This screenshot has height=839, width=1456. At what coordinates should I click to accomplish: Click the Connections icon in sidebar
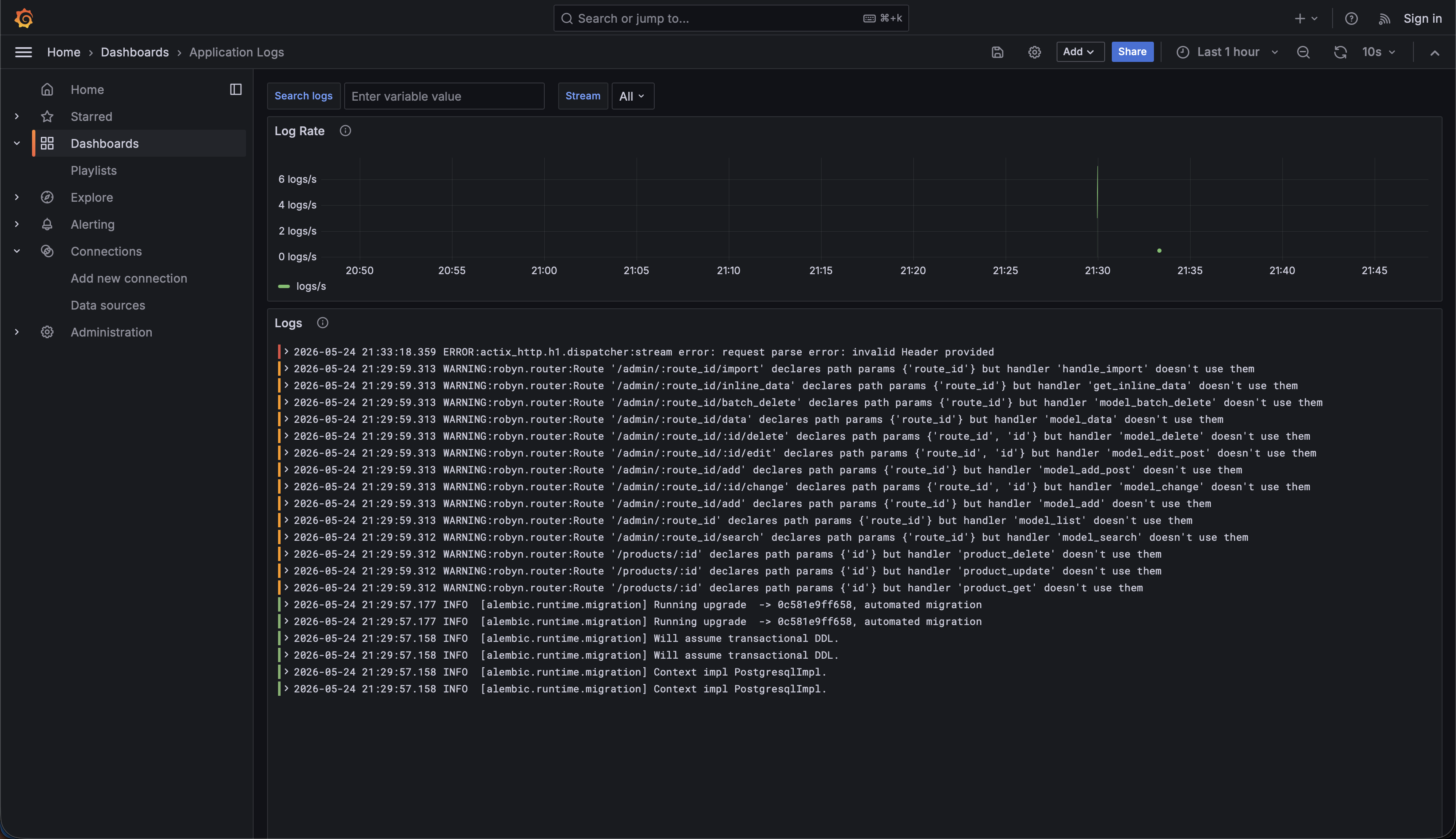click(47, 251)
